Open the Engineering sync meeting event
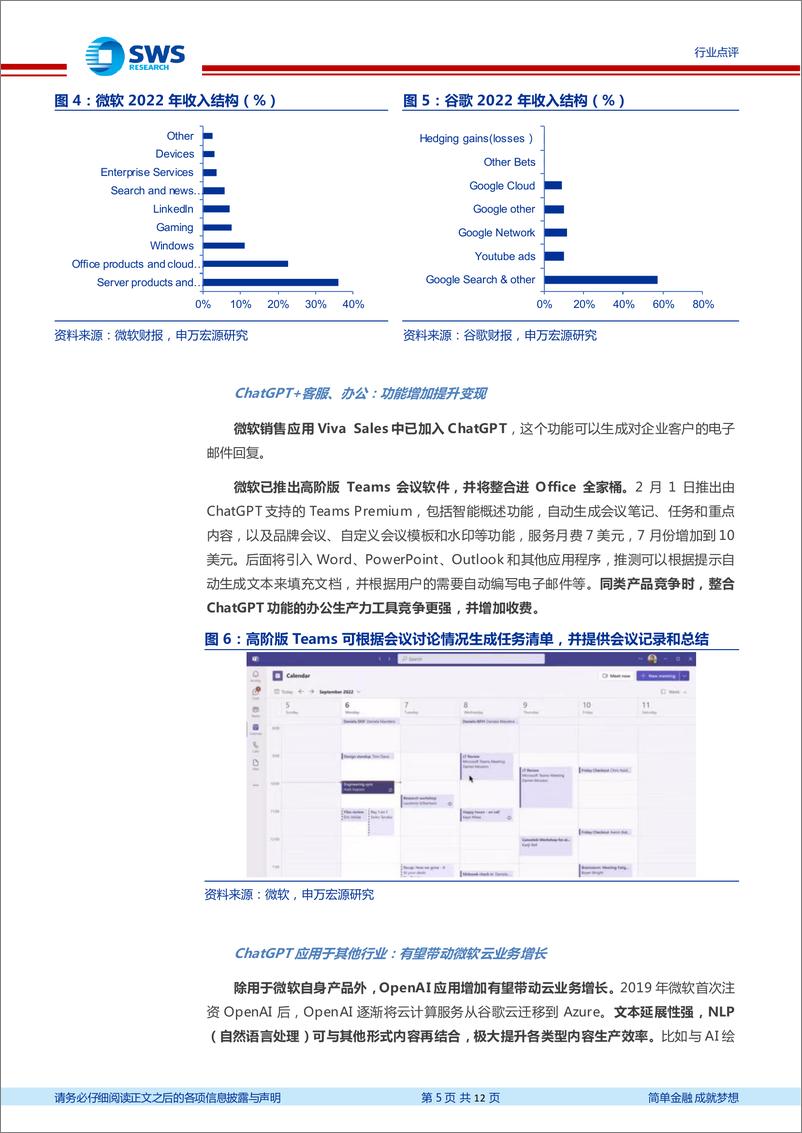Viewport: 802px width, 1133px height. coord(368,787)
